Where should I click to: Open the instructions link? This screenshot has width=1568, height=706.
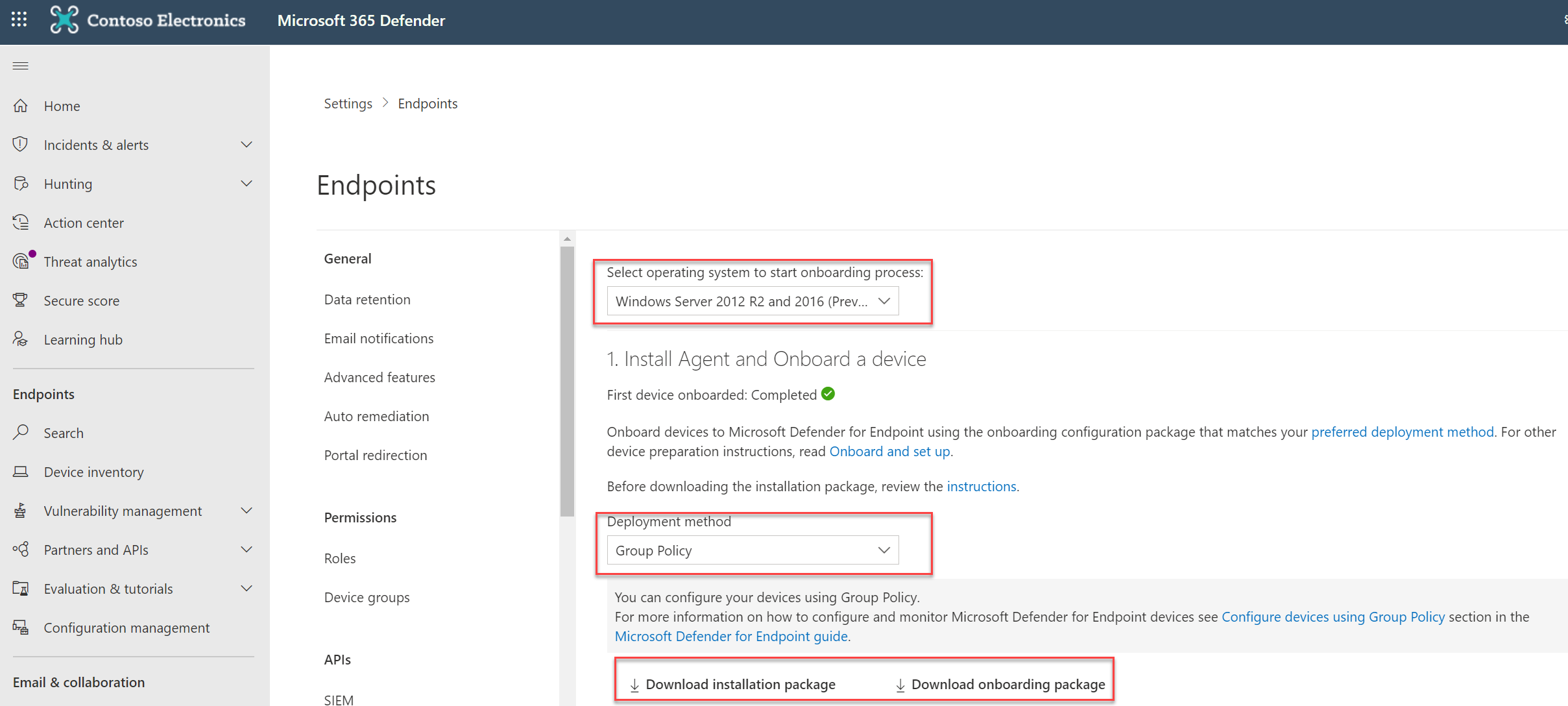982,486
